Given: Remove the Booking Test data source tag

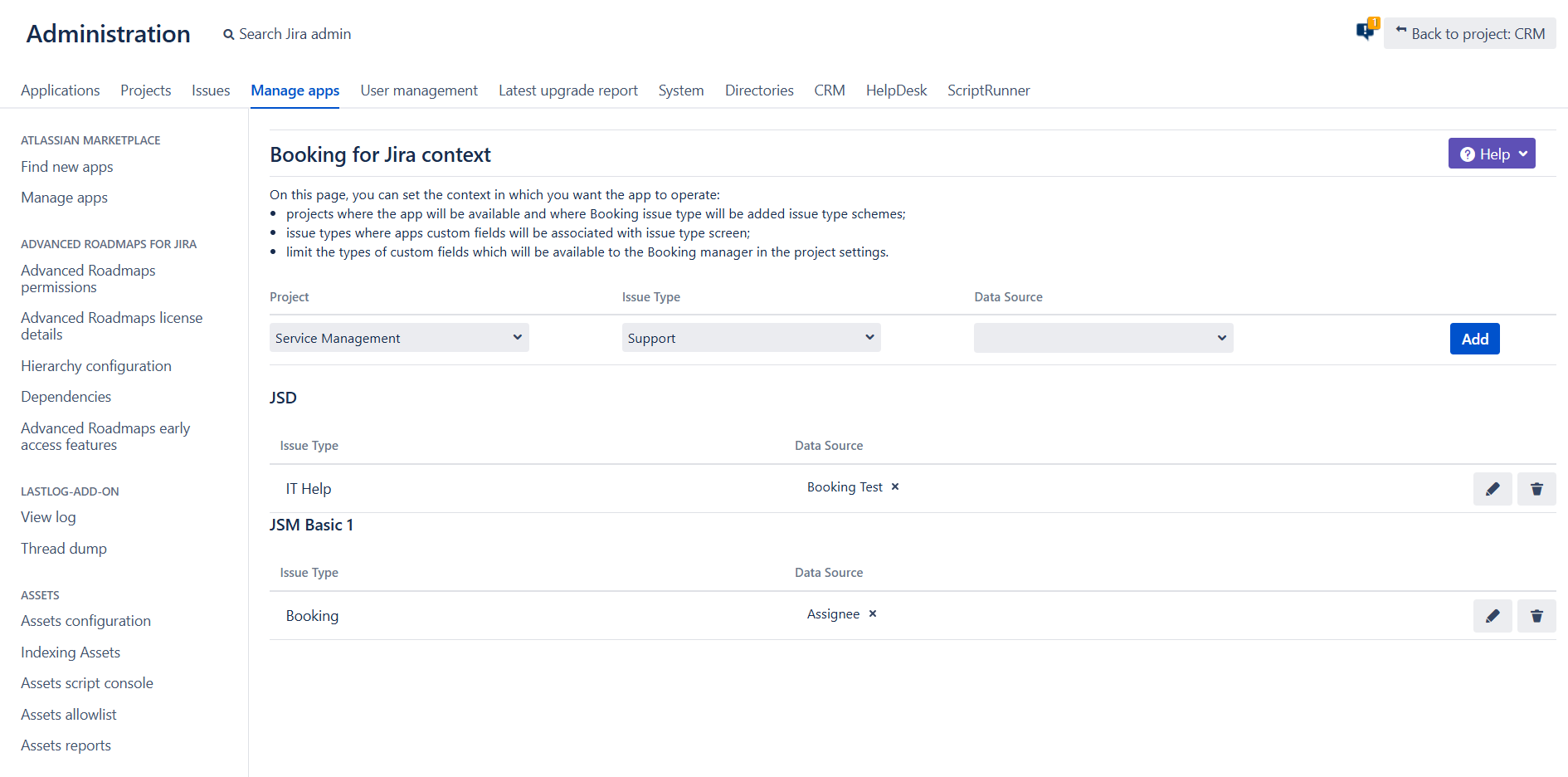Looking at the screenshot, I should tap(895, 487).
